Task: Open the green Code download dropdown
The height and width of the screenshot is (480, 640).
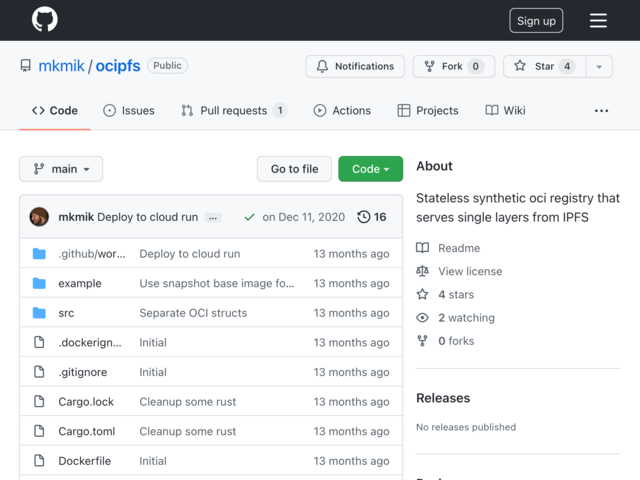Action: point(370,169)
